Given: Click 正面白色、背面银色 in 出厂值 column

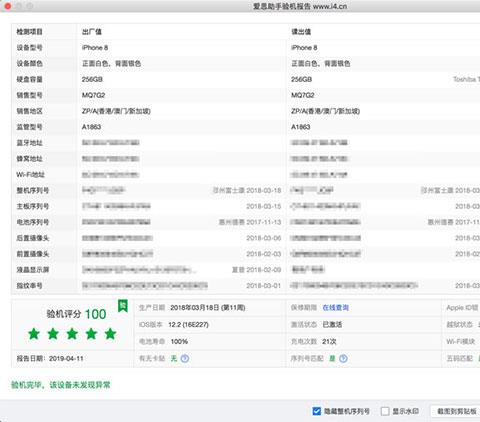Looking at the screenshot, I should tap(112, 63).
